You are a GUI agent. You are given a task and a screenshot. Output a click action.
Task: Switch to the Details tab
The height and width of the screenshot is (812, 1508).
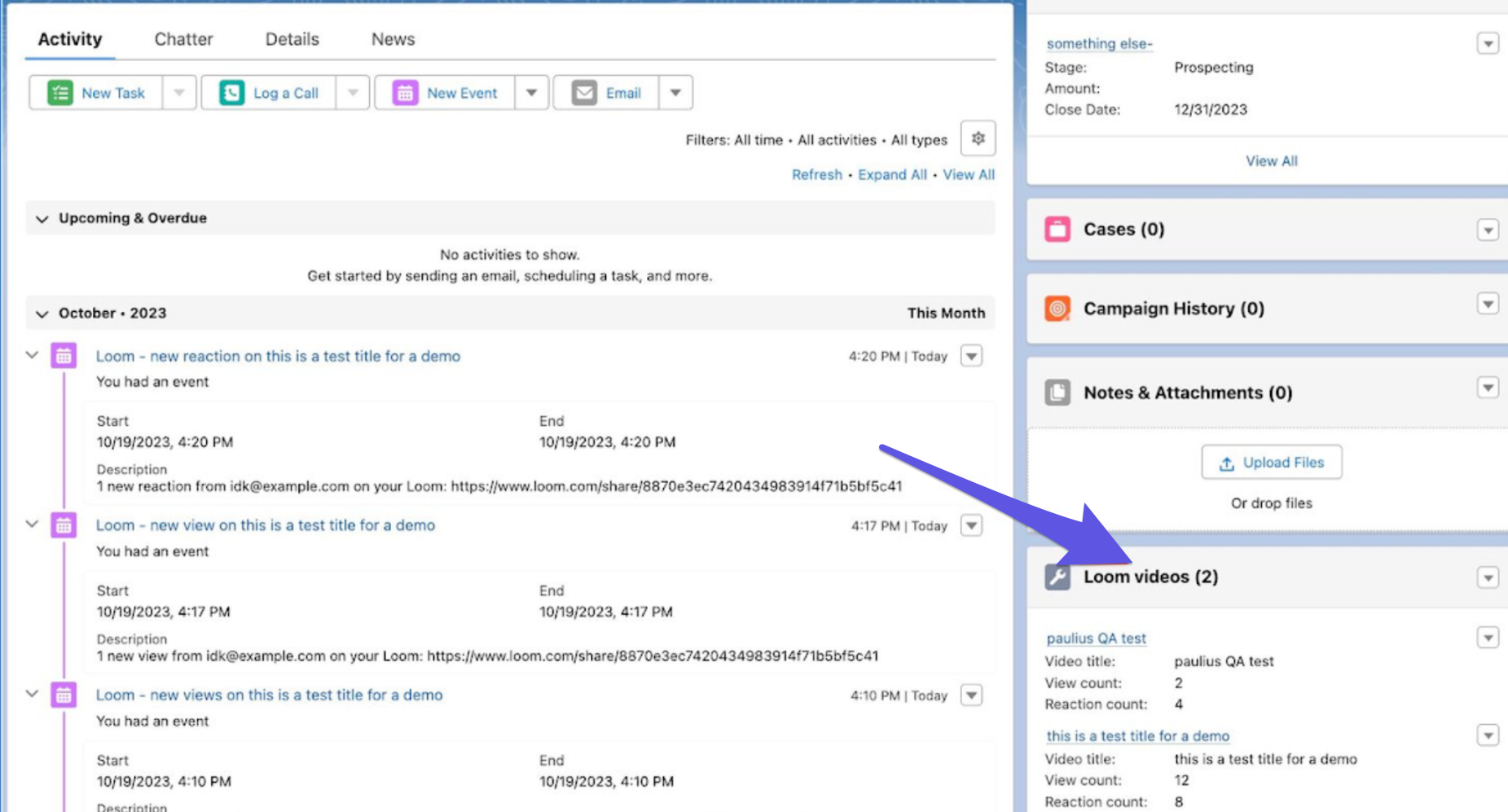point(292,39)
